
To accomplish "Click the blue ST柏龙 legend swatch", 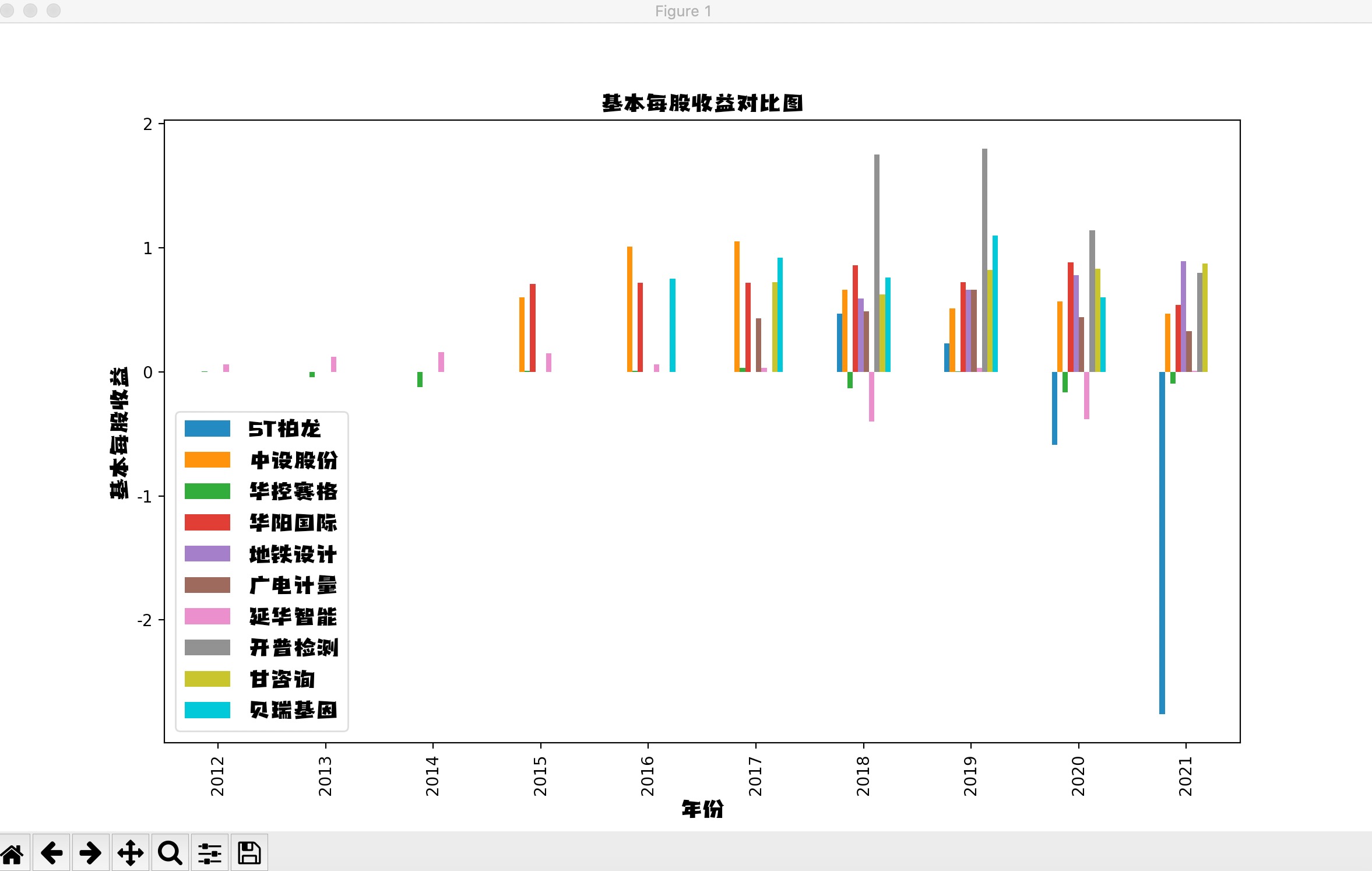I will (x=207, y=429).
